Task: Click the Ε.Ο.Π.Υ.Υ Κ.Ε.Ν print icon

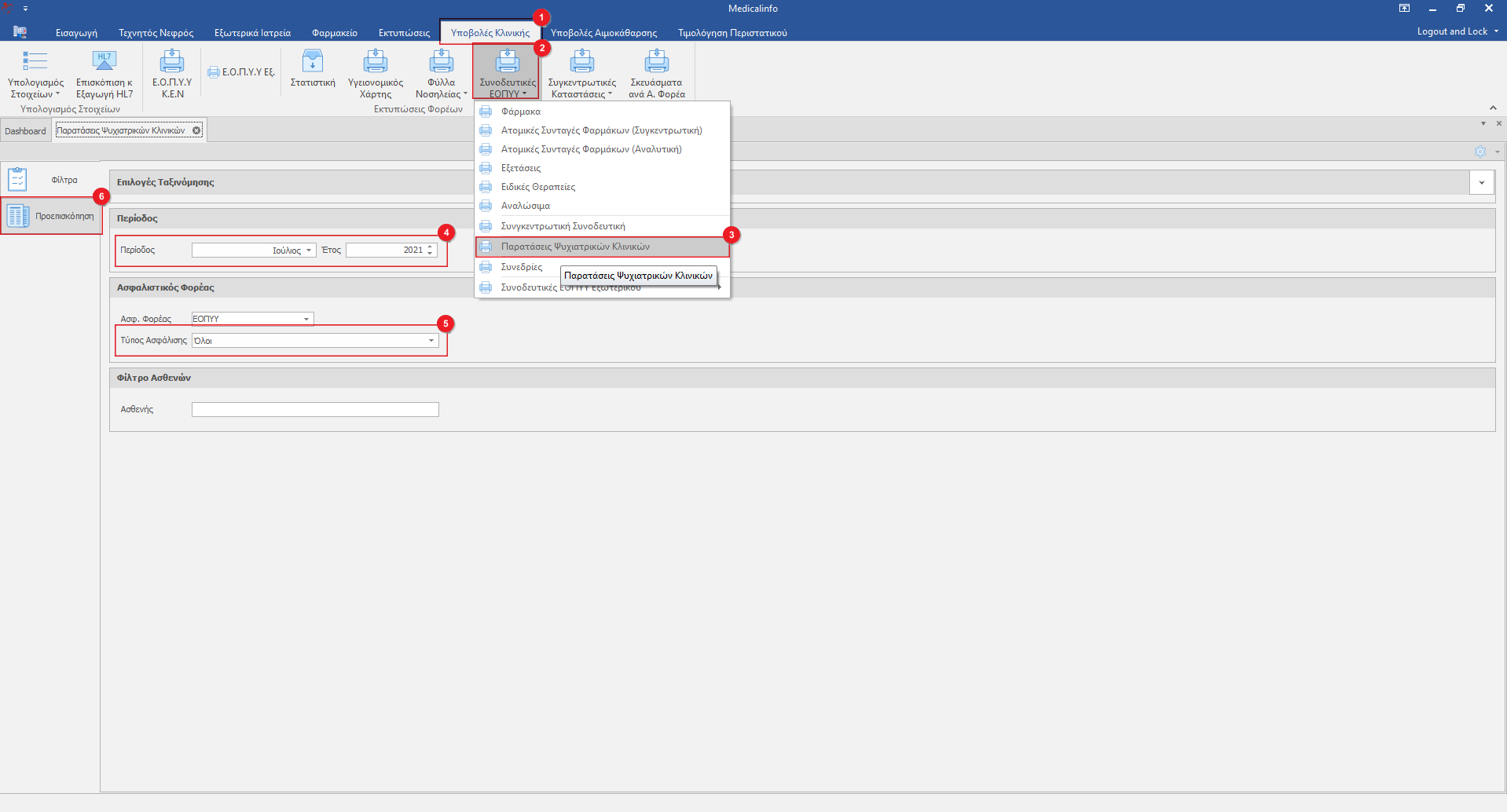Action: click(171, 63)
